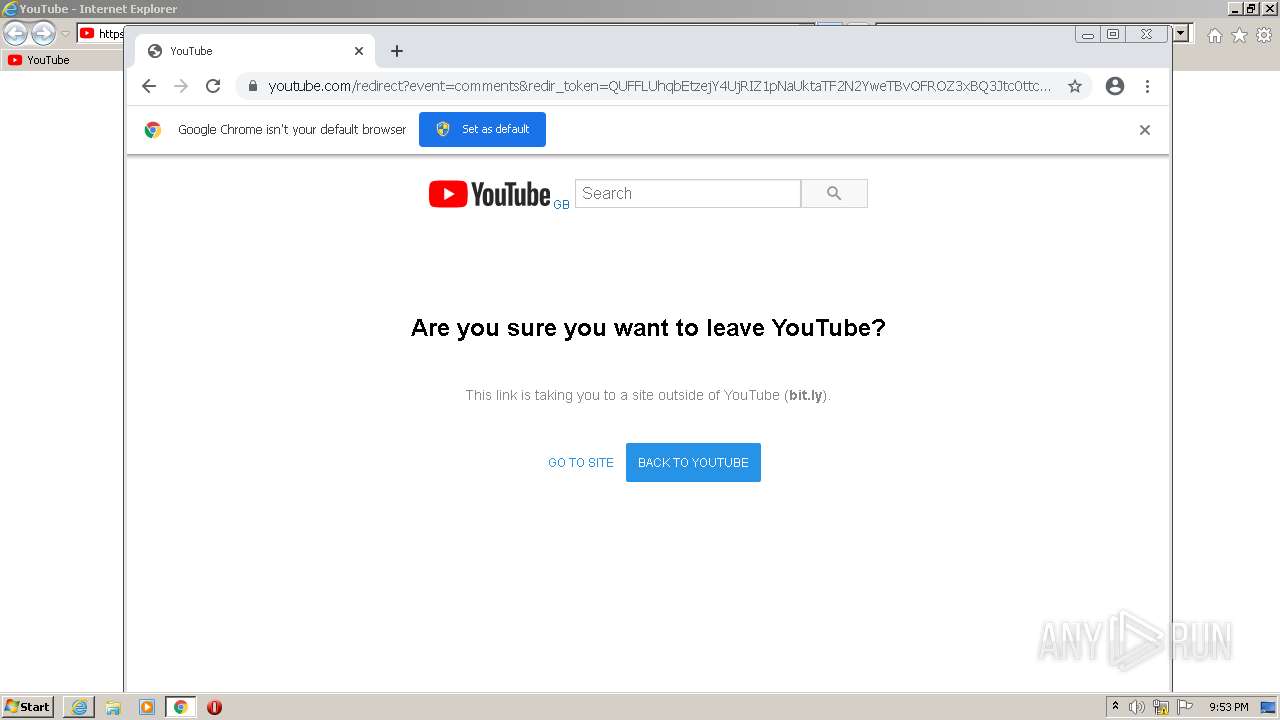Close the YouTube tab in Chrome
Image resolution: width=1280 pixels, height=720 pixels.
click(x=359, y=51)
